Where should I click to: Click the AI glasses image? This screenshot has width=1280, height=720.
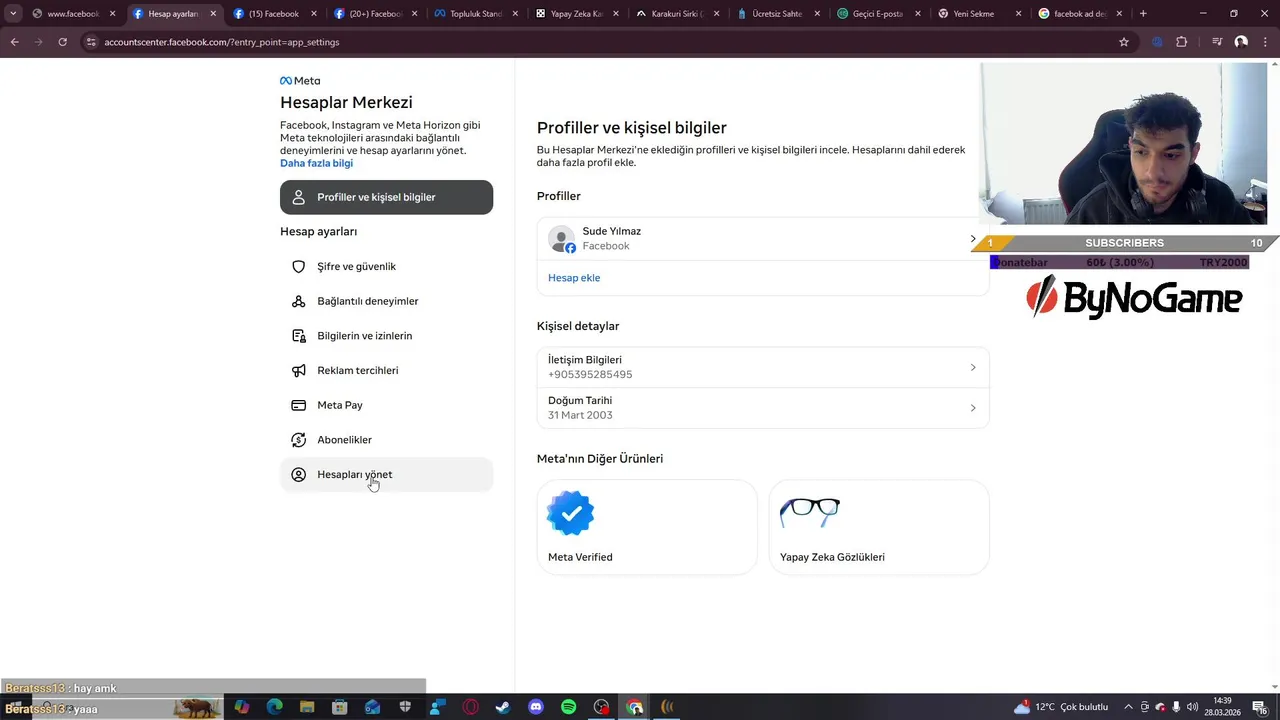809,512
